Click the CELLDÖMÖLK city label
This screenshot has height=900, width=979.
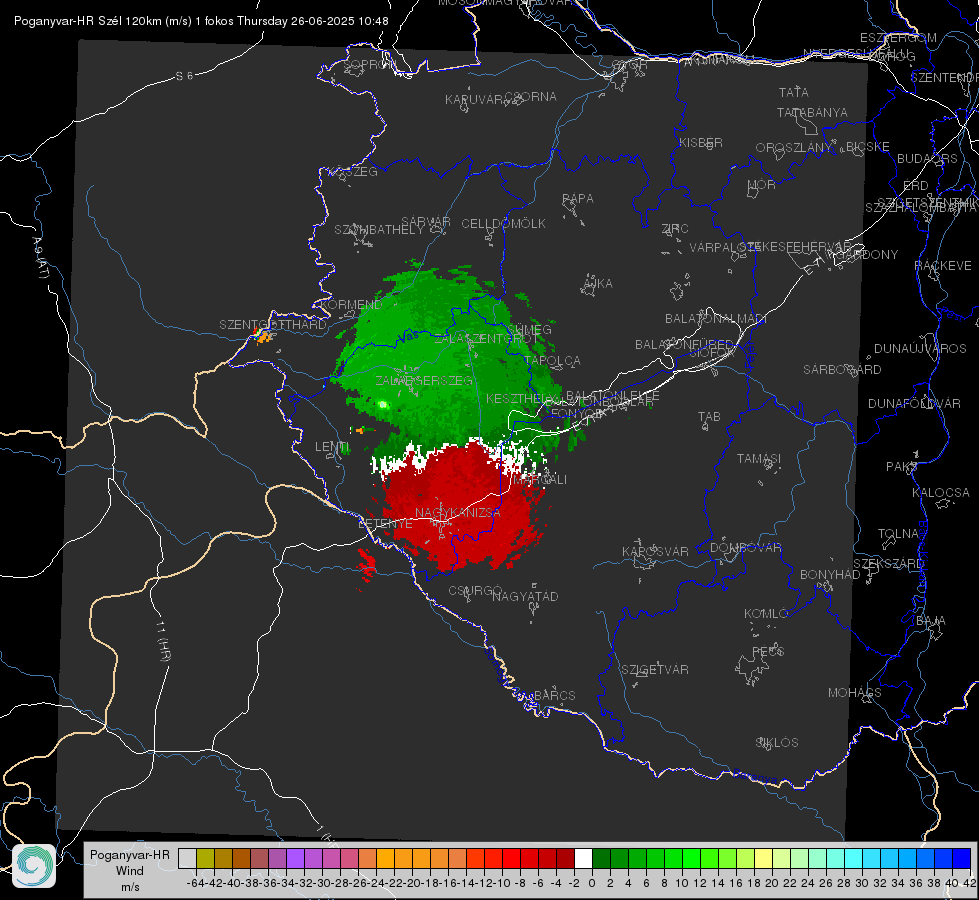pyautogui.click(x=503, y=224)
